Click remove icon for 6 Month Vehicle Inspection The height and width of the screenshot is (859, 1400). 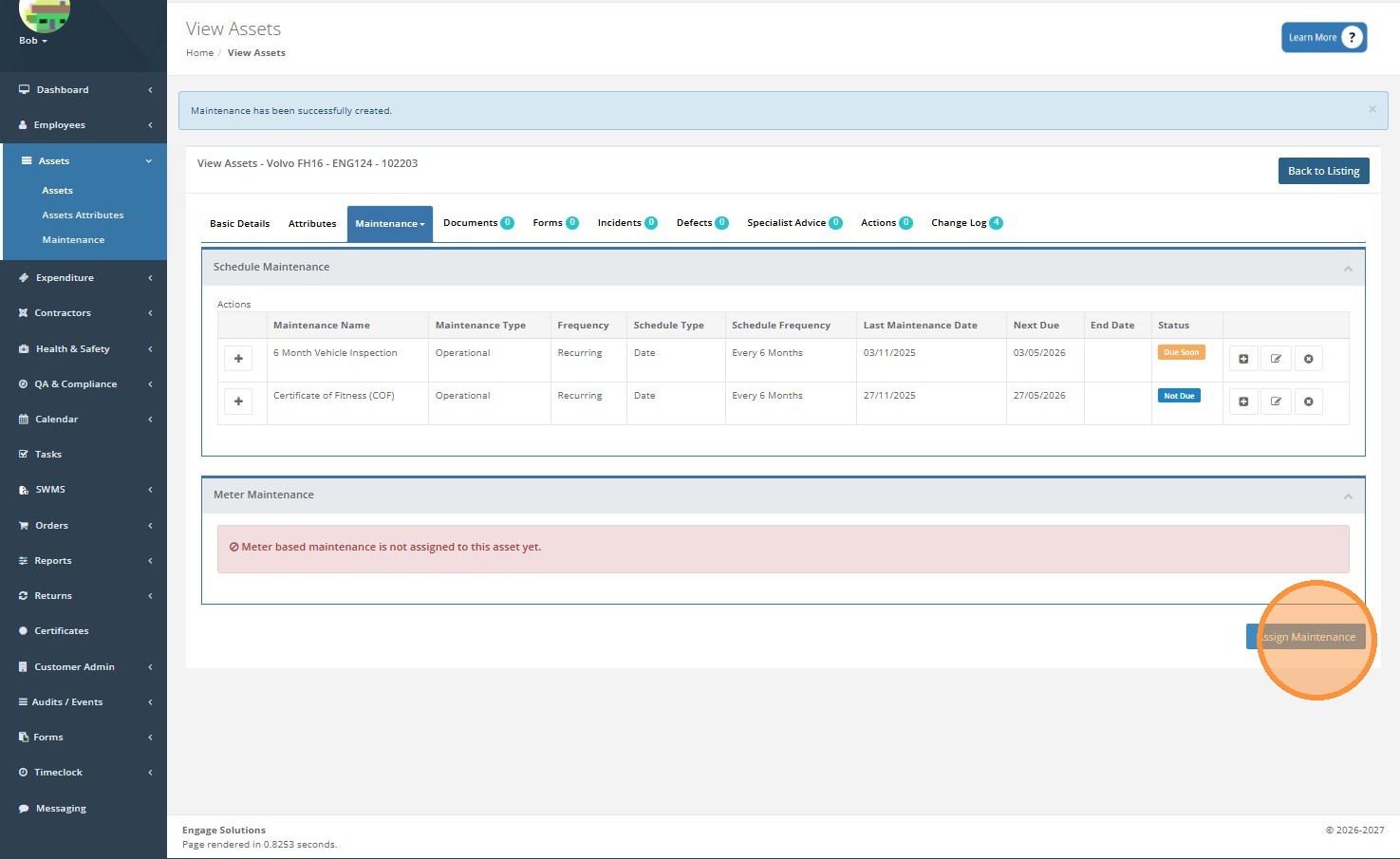(x=1308, y=359)
